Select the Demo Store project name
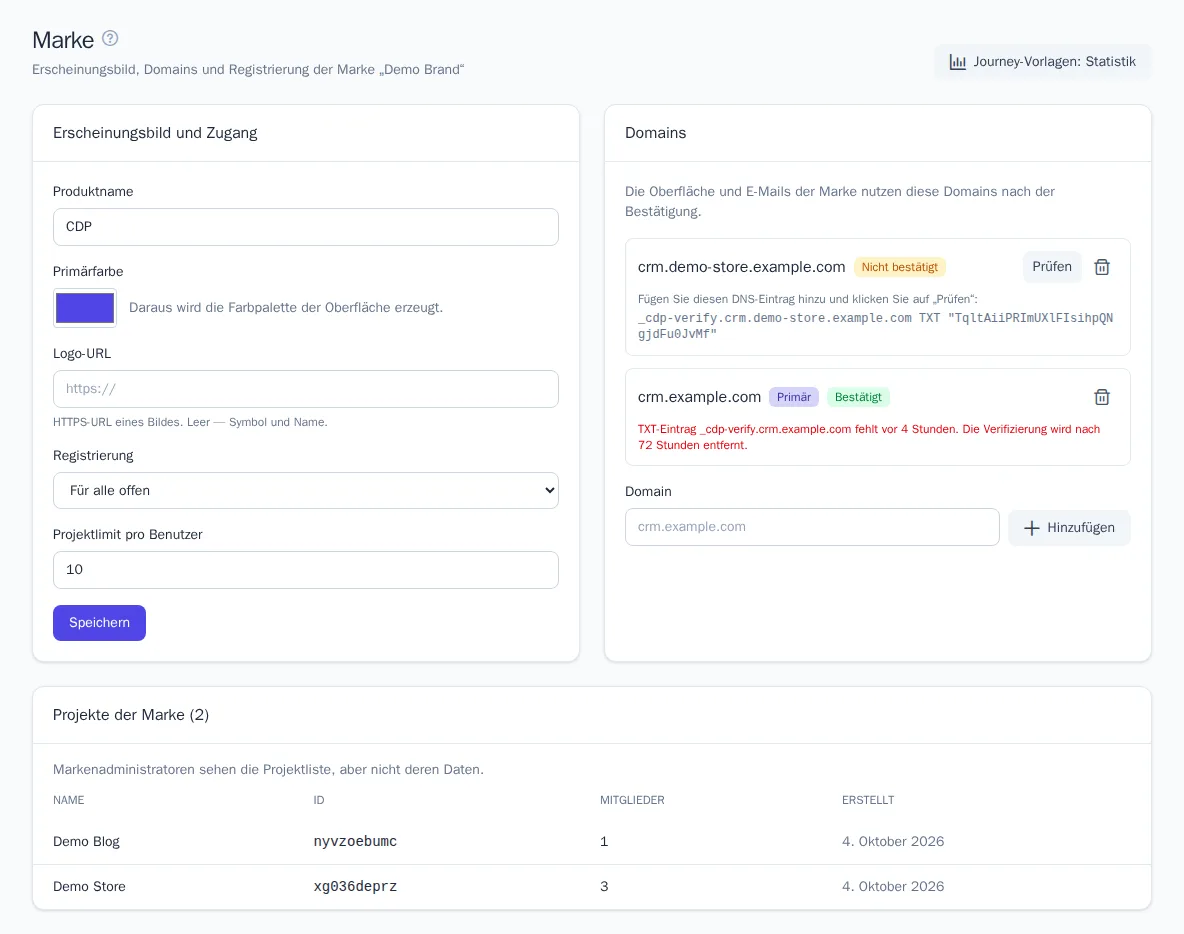1184x934 pixels. [x=89, y=886]
